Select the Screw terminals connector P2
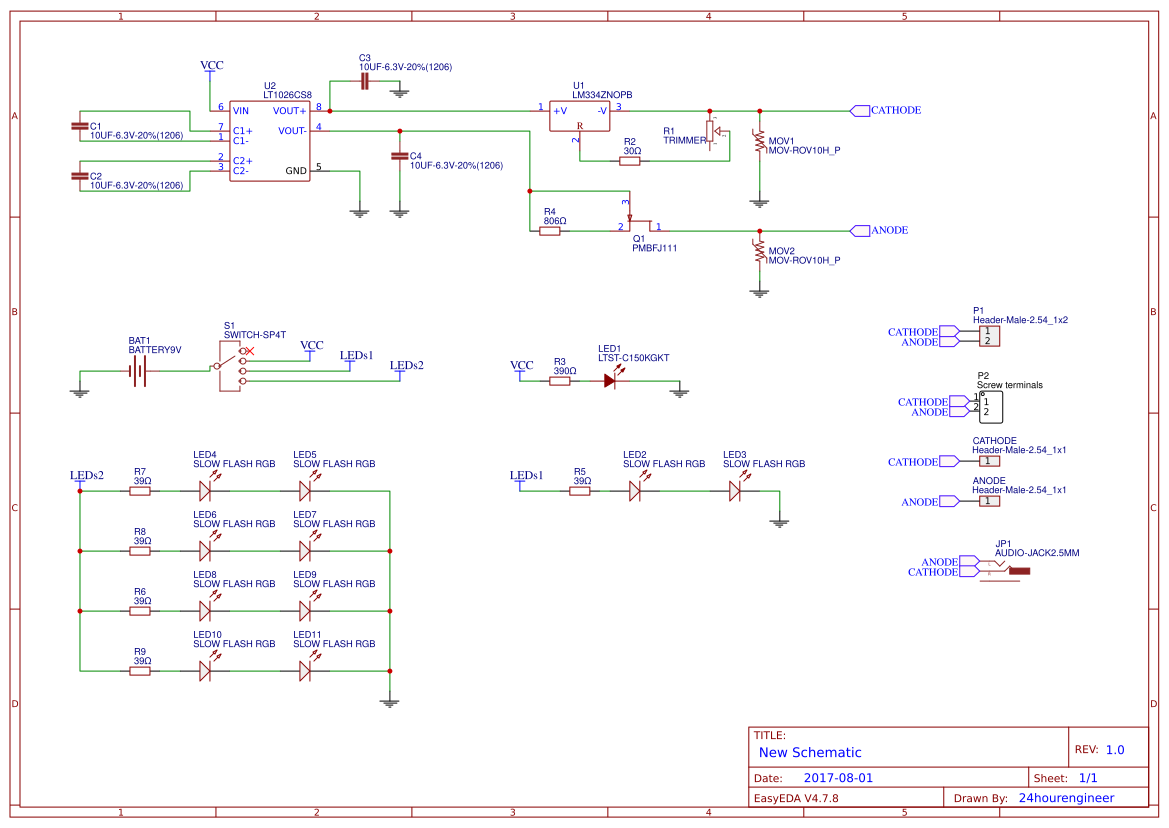Viewport: 1169px width, 828px height. [989, 406]
